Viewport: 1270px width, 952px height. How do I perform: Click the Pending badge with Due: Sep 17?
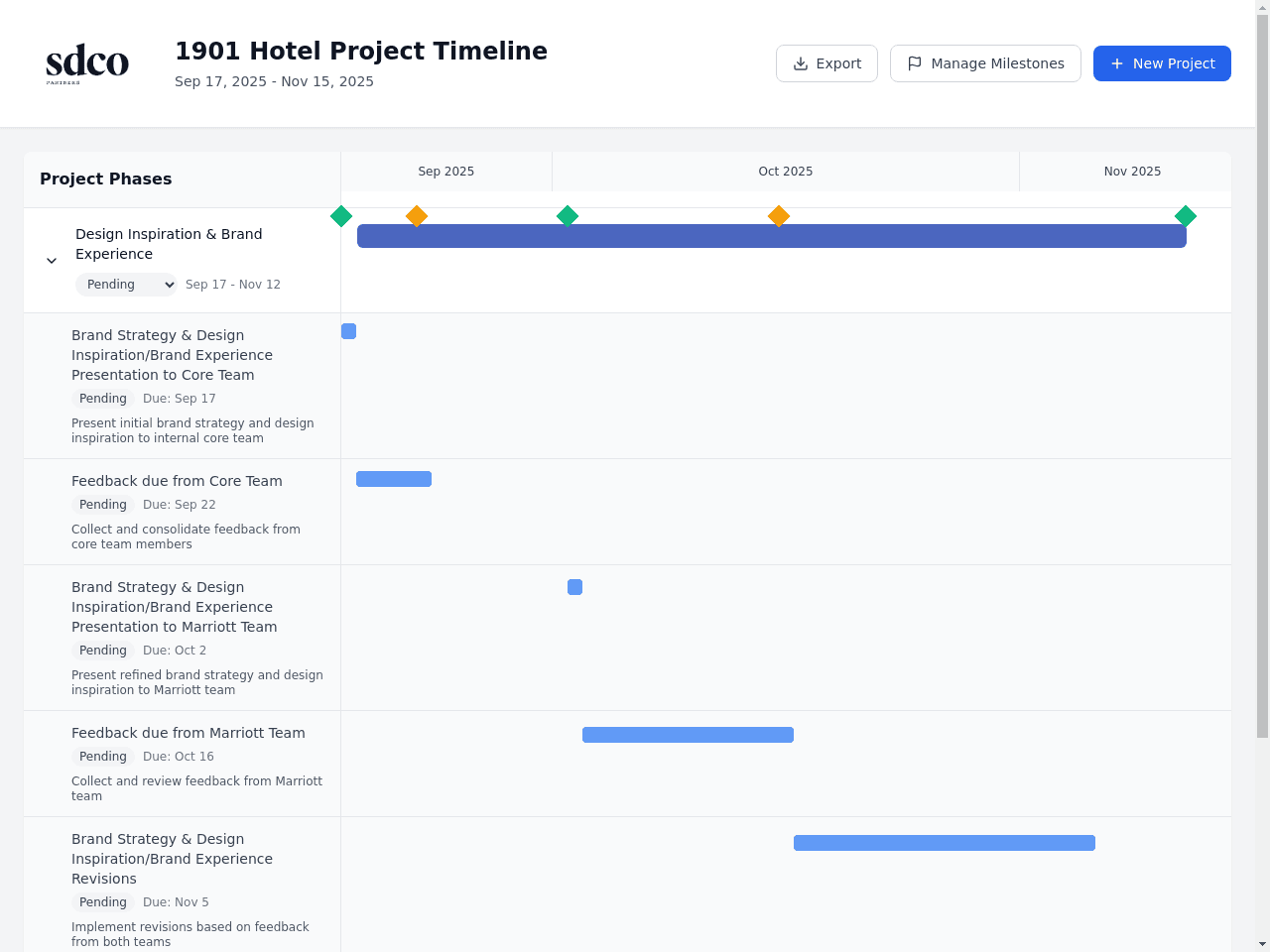point(103,399)
